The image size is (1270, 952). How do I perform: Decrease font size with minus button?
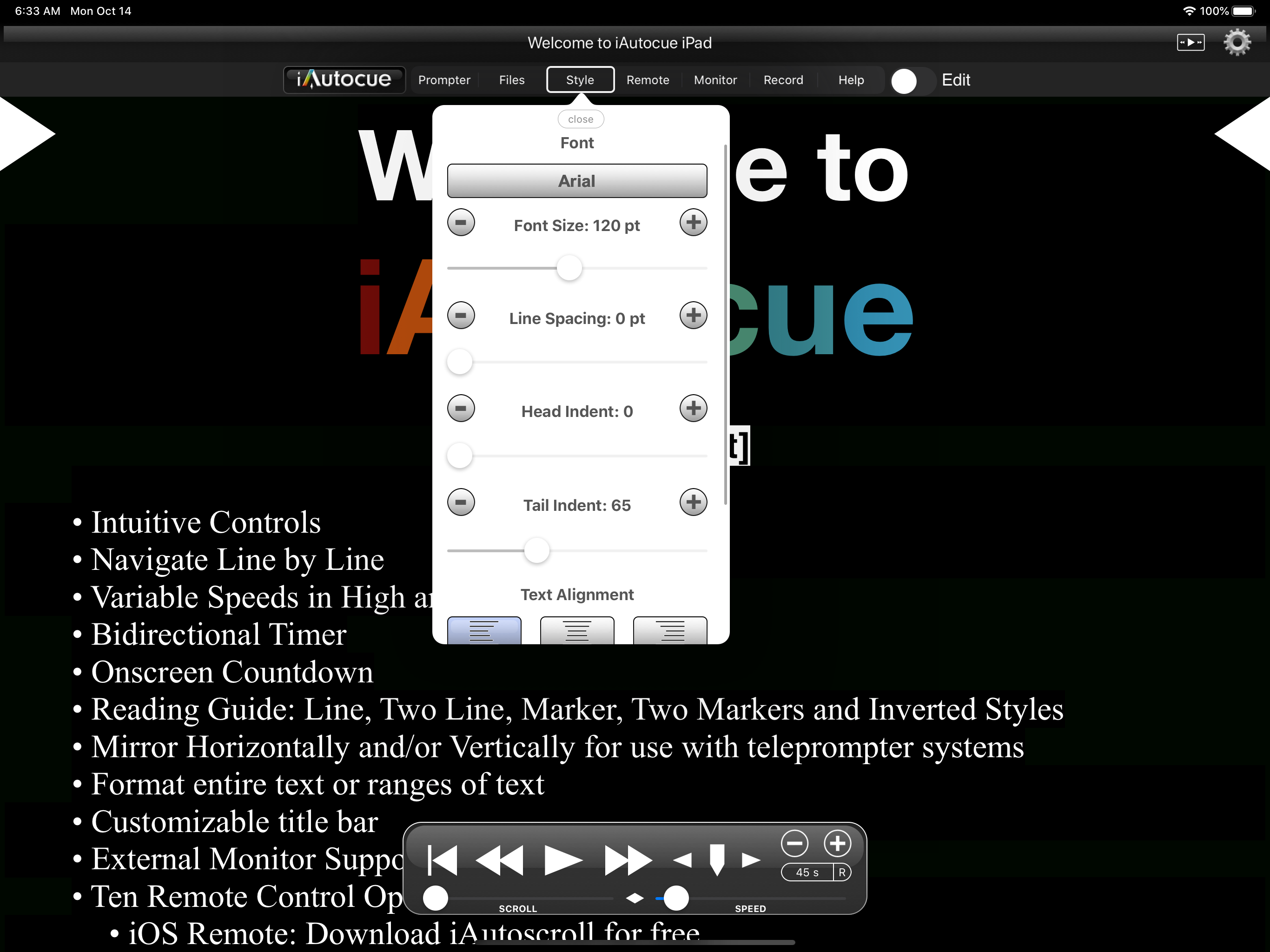pos(461,222)
